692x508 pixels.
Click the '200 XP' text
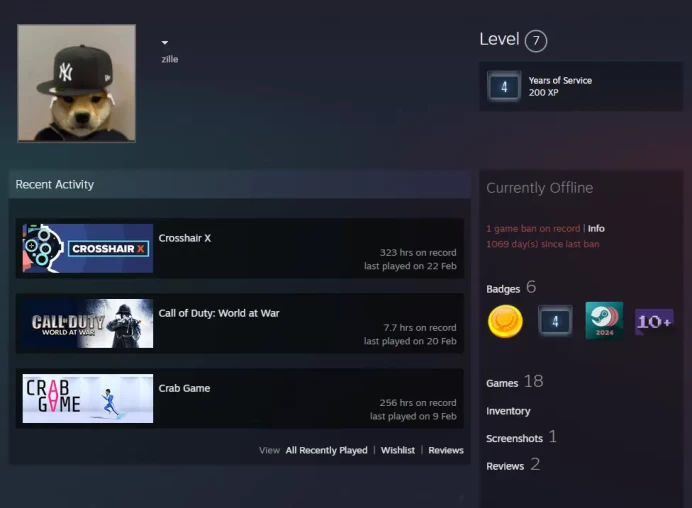pyautogui.click(x=543, y=92)
